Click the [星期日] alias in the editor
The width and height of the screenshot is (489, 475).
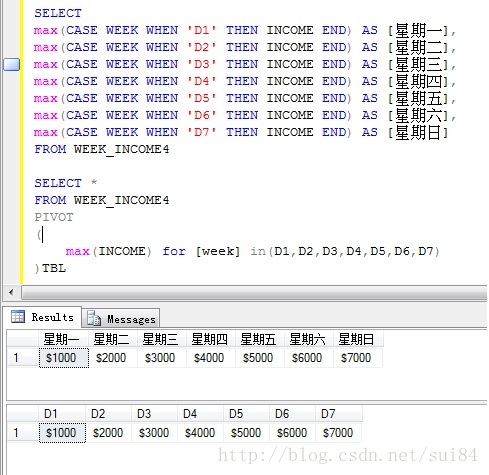[x=418, y=132]
